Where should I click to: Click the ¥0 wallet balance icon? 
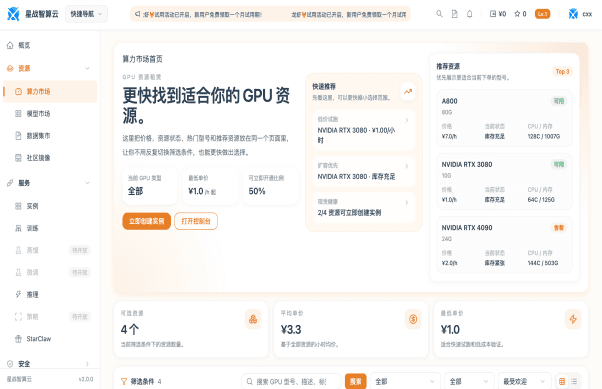(493, 14)
